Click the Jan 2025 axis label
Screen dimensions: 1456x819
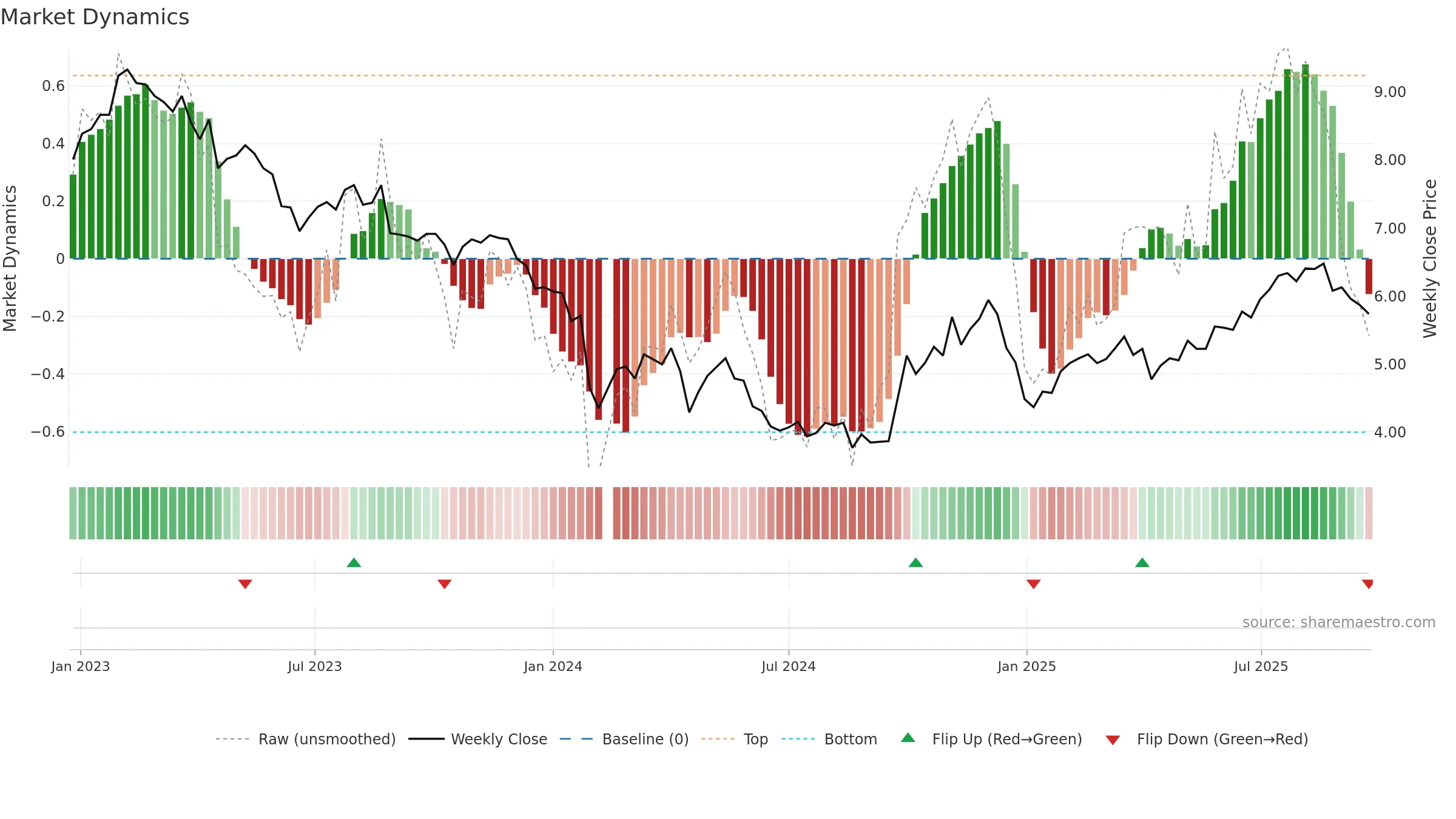point(1027,666)
